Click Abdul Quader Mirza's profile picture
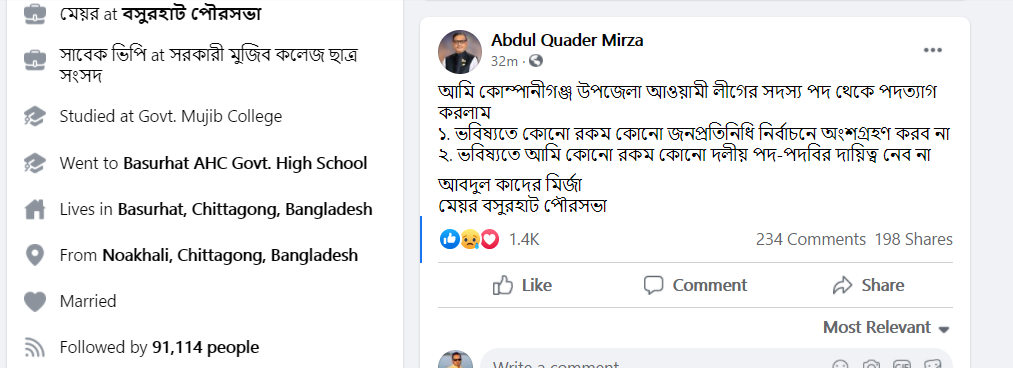This screenshot has width=1013, height=368. click(x=460, y=52)
